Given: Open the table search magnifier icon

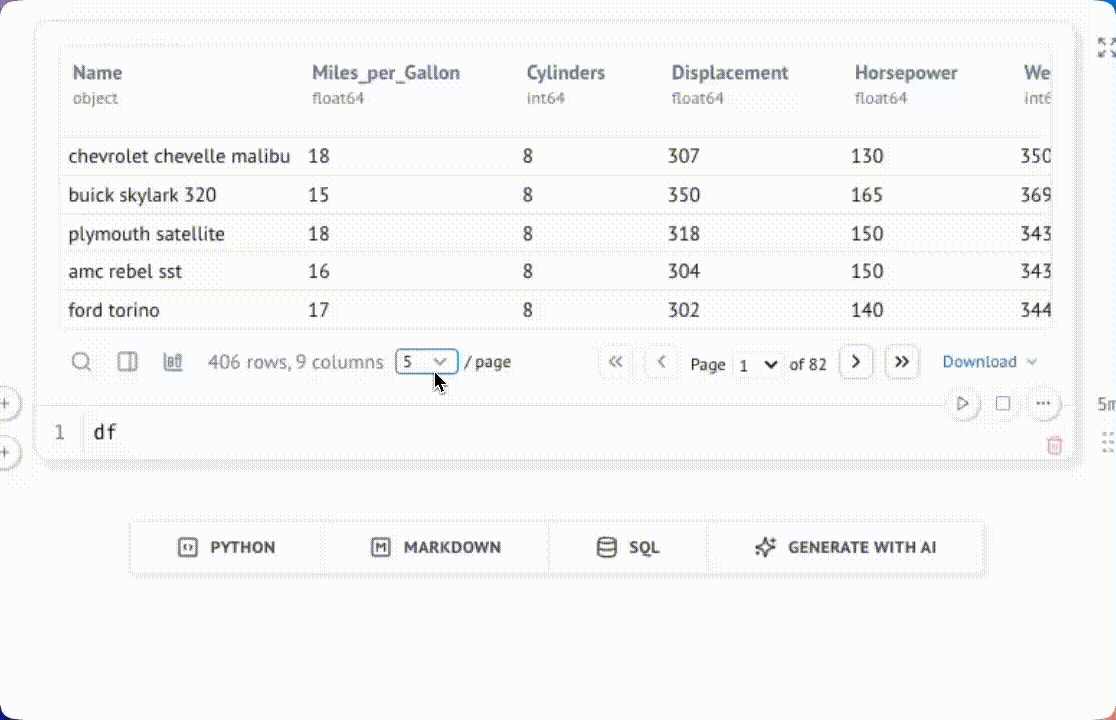Looking at the screenshot, I should (81, 362).
